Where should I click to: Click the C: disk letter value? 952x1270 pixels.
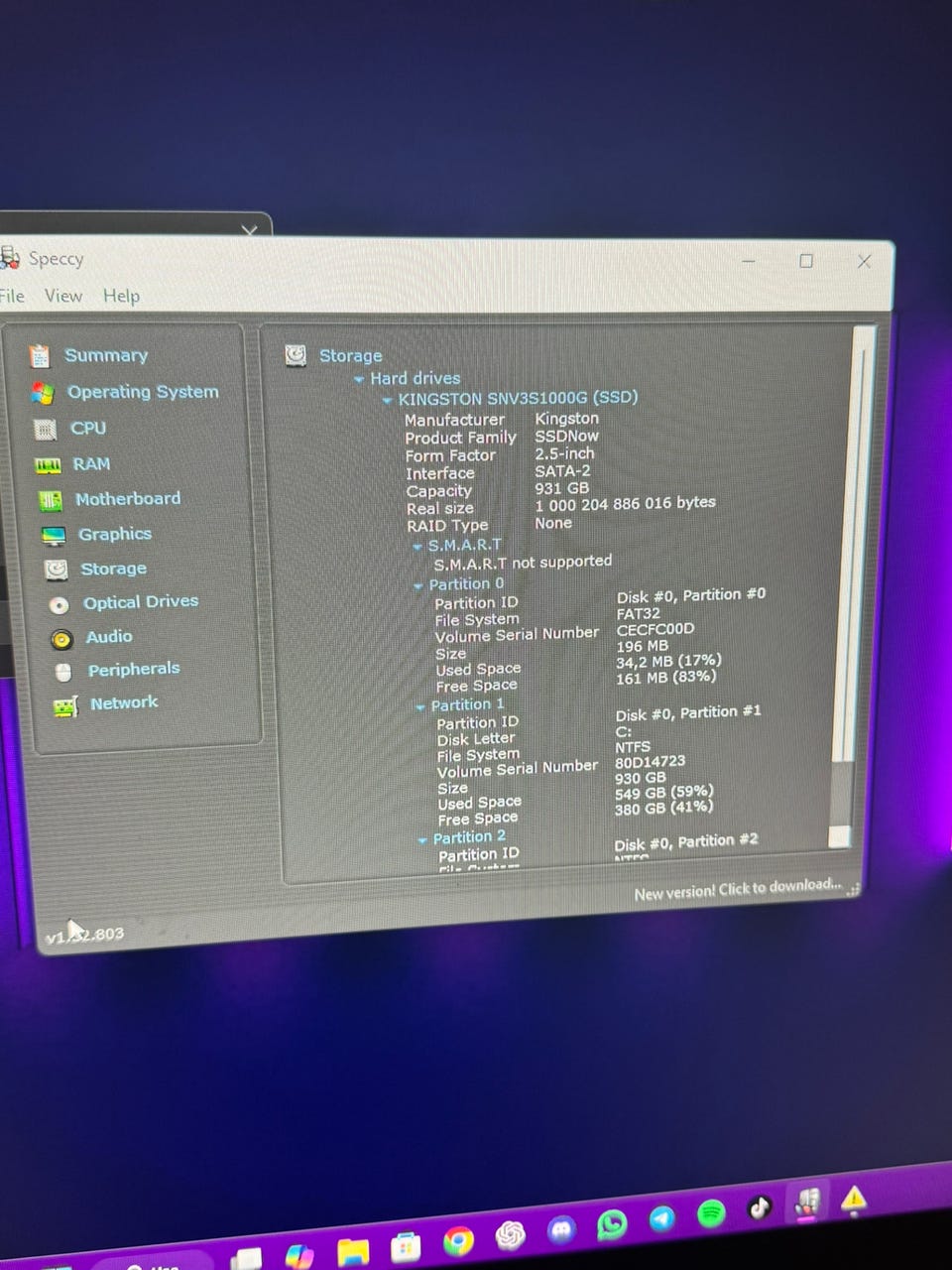click(x=623, y=731)
